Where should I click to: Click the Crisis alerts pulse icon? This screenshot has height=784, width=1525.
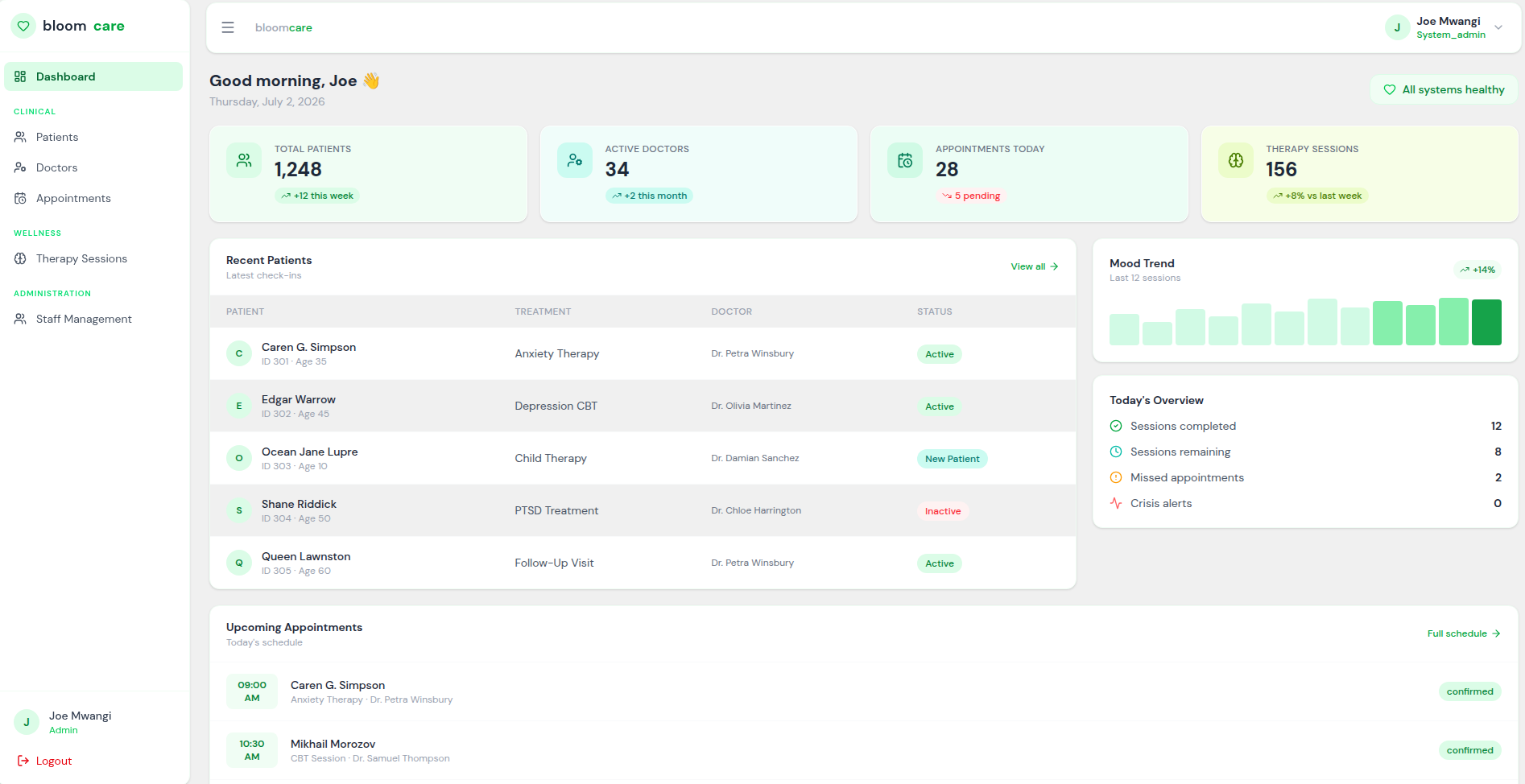pos(1116,503)
